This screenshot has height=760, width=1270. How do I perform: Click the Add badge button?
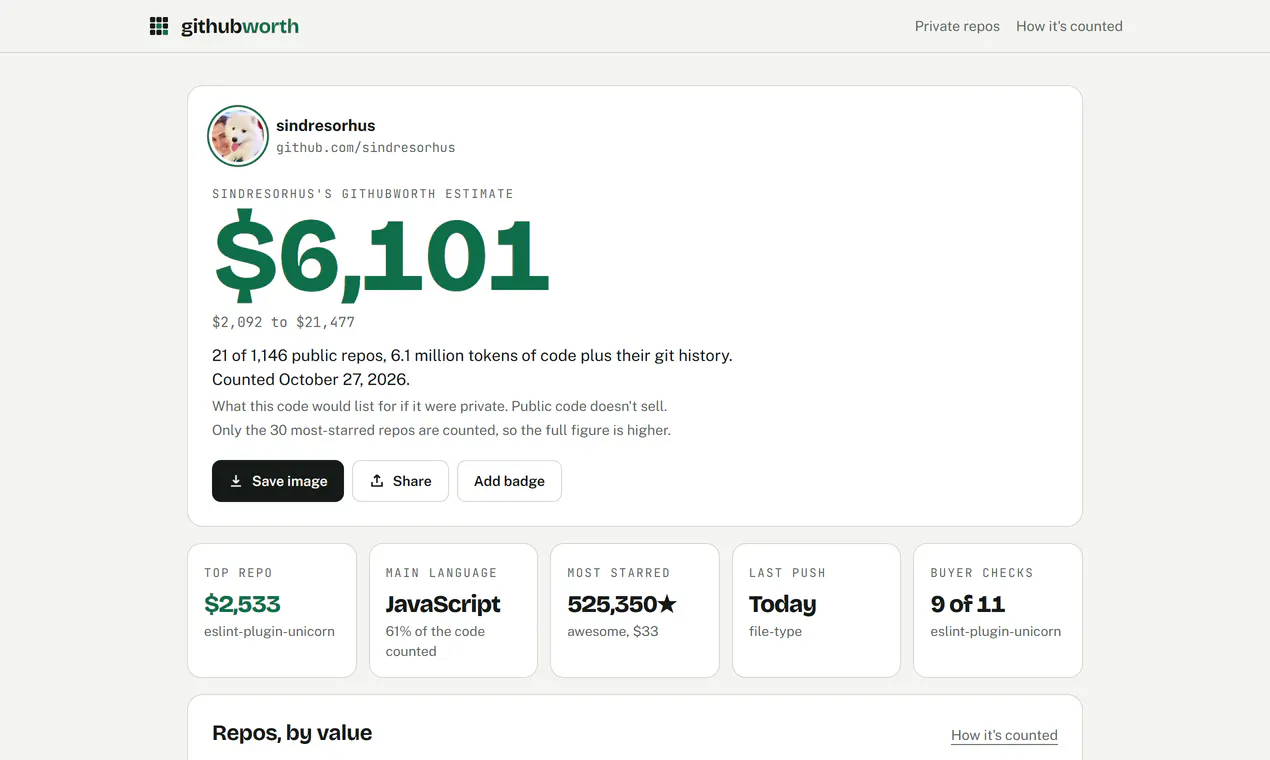509,481
